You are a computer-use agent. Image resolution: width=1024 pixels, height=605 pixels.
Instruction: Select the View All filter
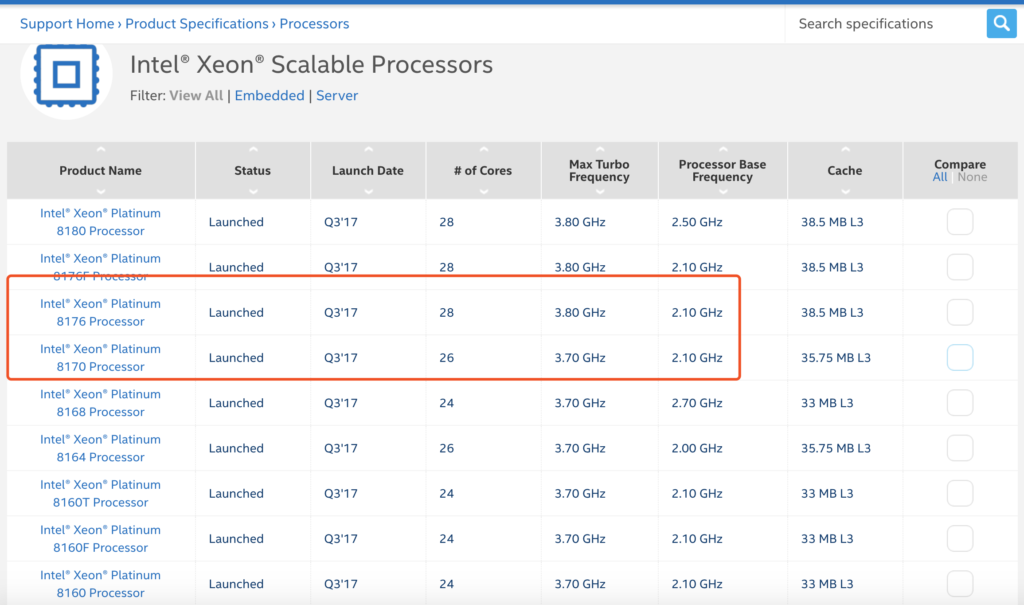(196, 95)
